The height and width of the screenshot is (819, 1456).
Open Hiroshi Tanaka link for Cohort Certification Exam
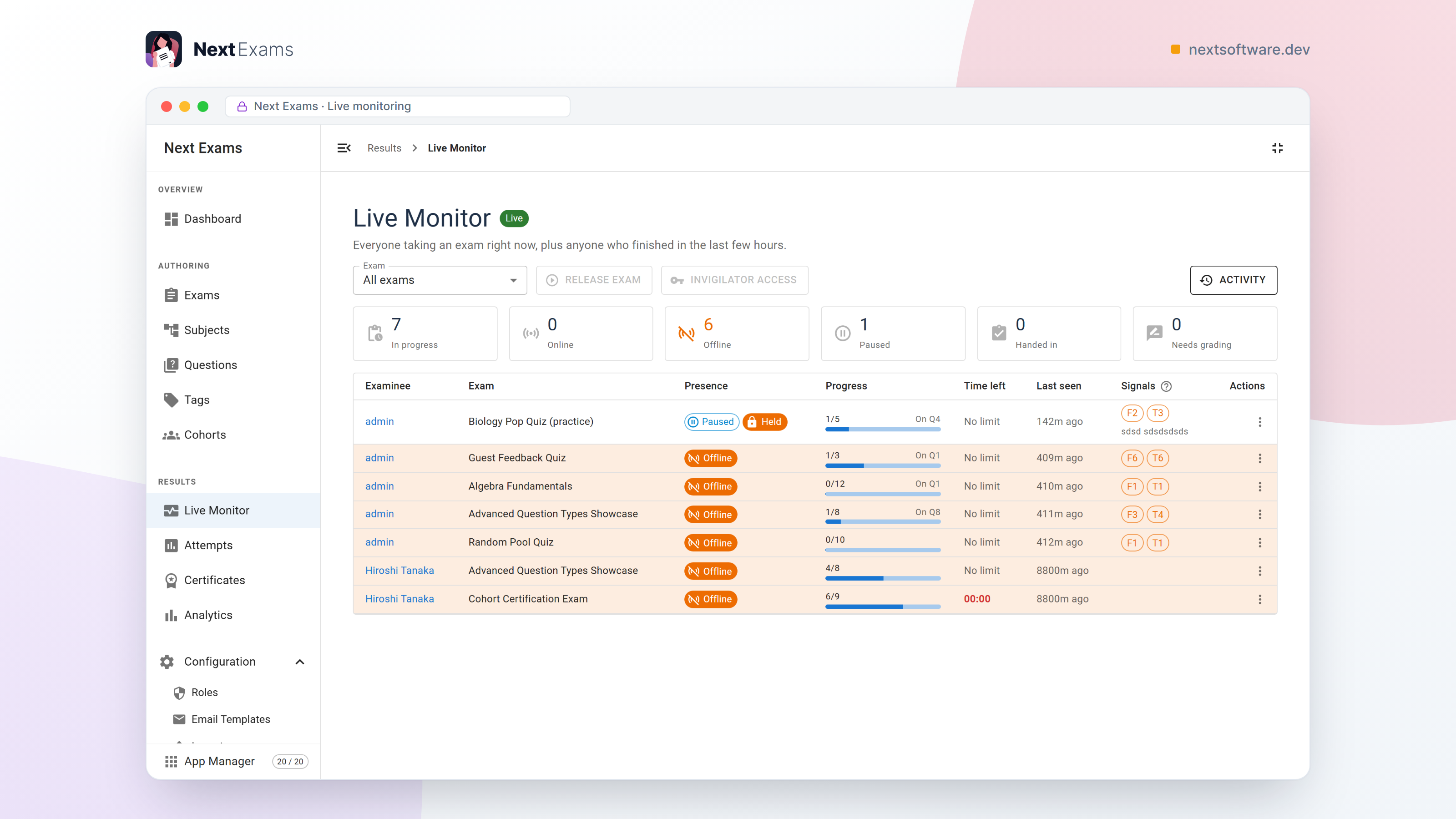tap(399, 599)
